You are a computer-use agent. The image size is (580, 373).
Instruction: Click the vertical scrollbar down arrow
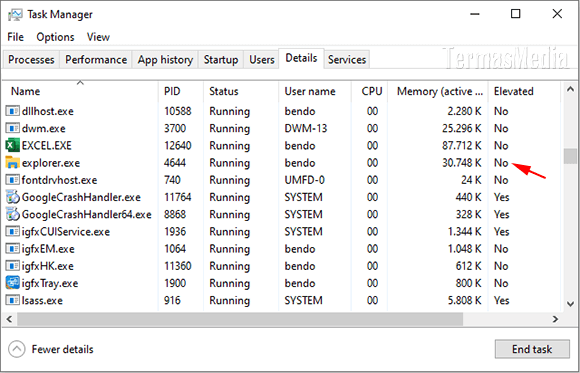pyautogui.click(x=570, y=304)
